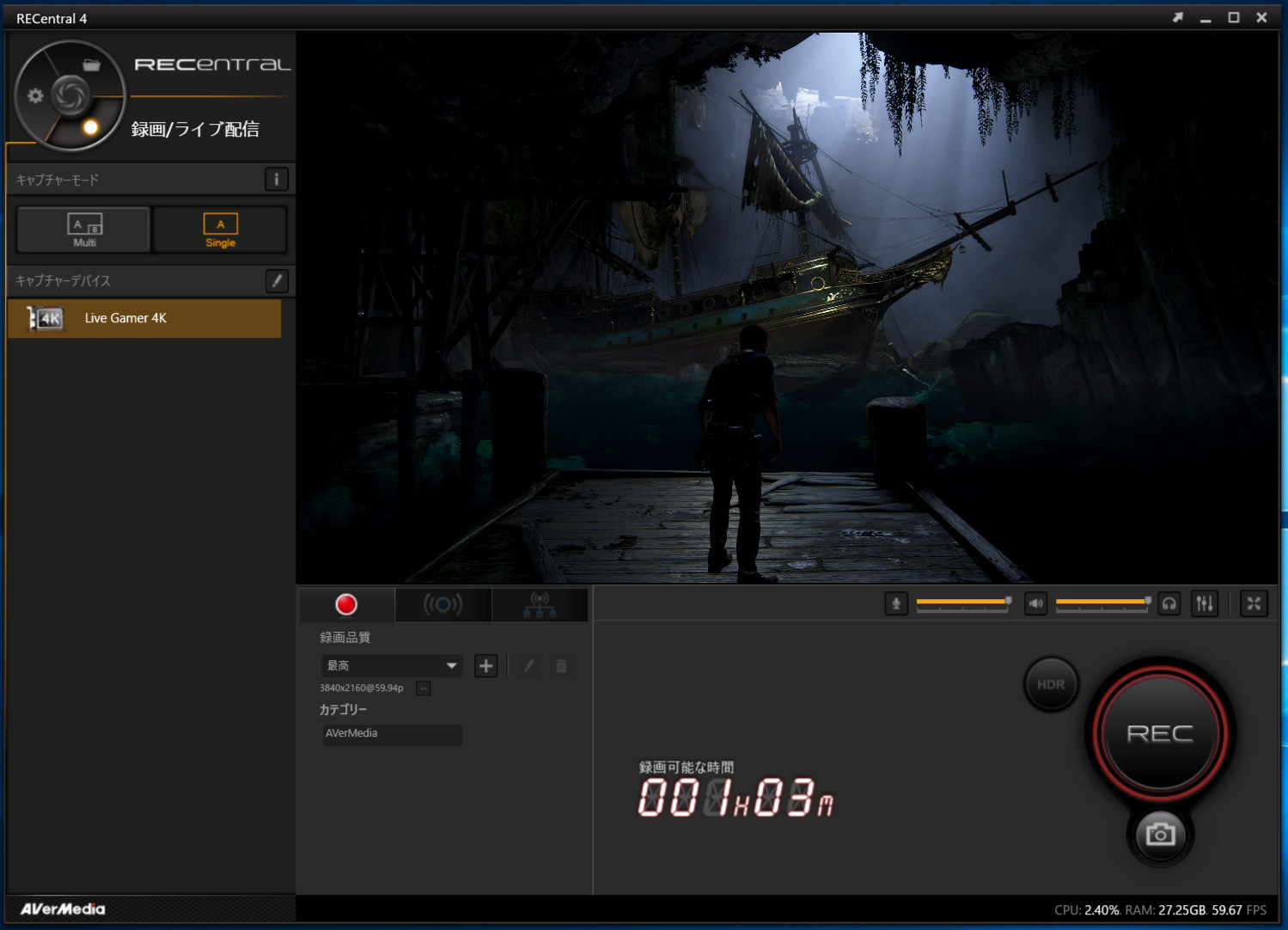
Task: Click the 3840x2160@59.94p resolution text
Action: pos(362,688)
